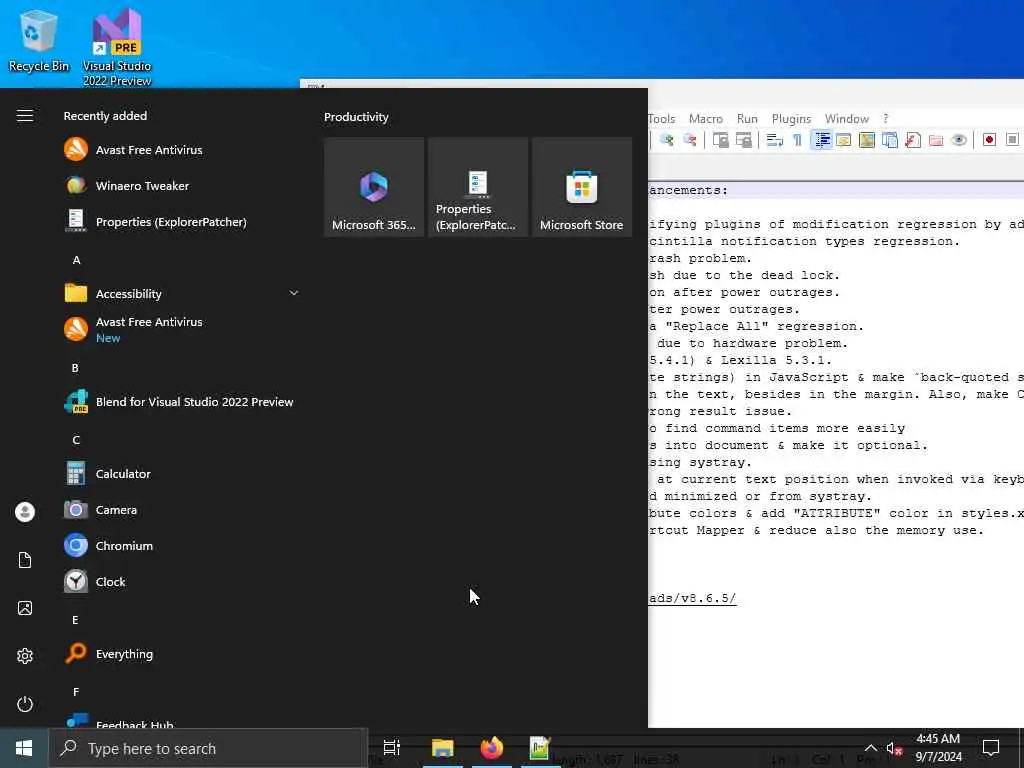Toggle file monitoring eye icon
The width and height of the screenshot is (1024, 768).
pos(959,140)
